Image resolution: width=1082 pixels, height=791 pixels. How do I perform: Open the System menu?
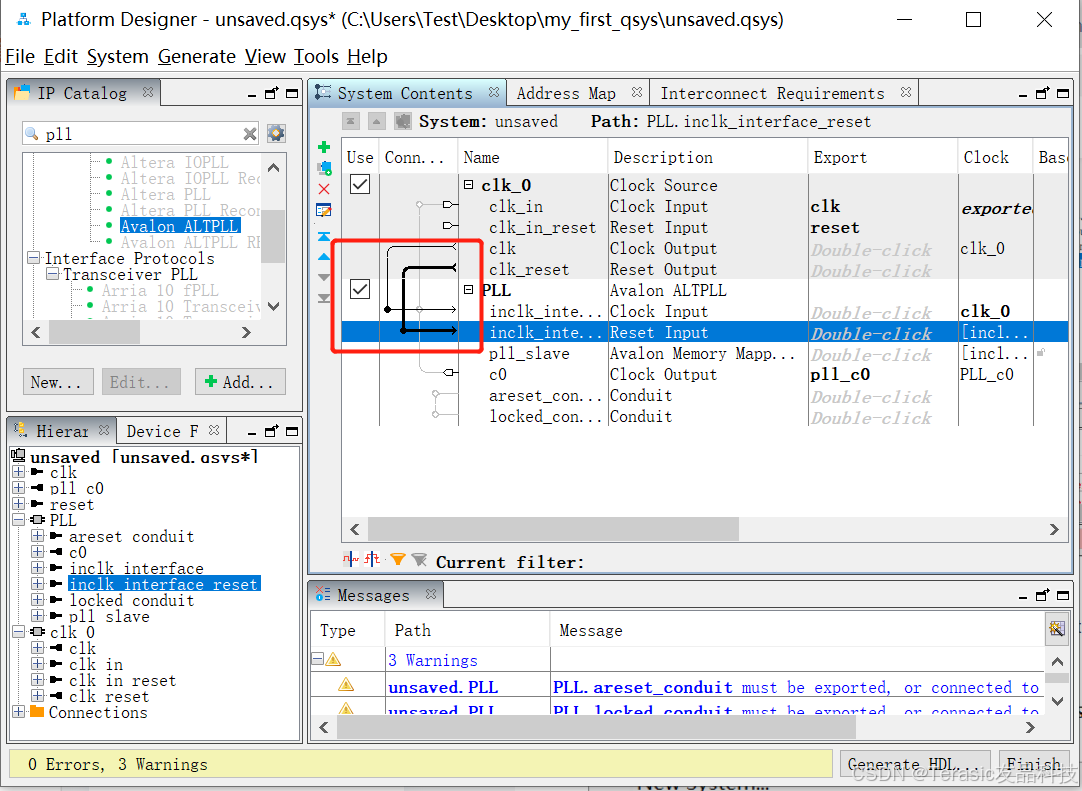(x=118, y=57)
